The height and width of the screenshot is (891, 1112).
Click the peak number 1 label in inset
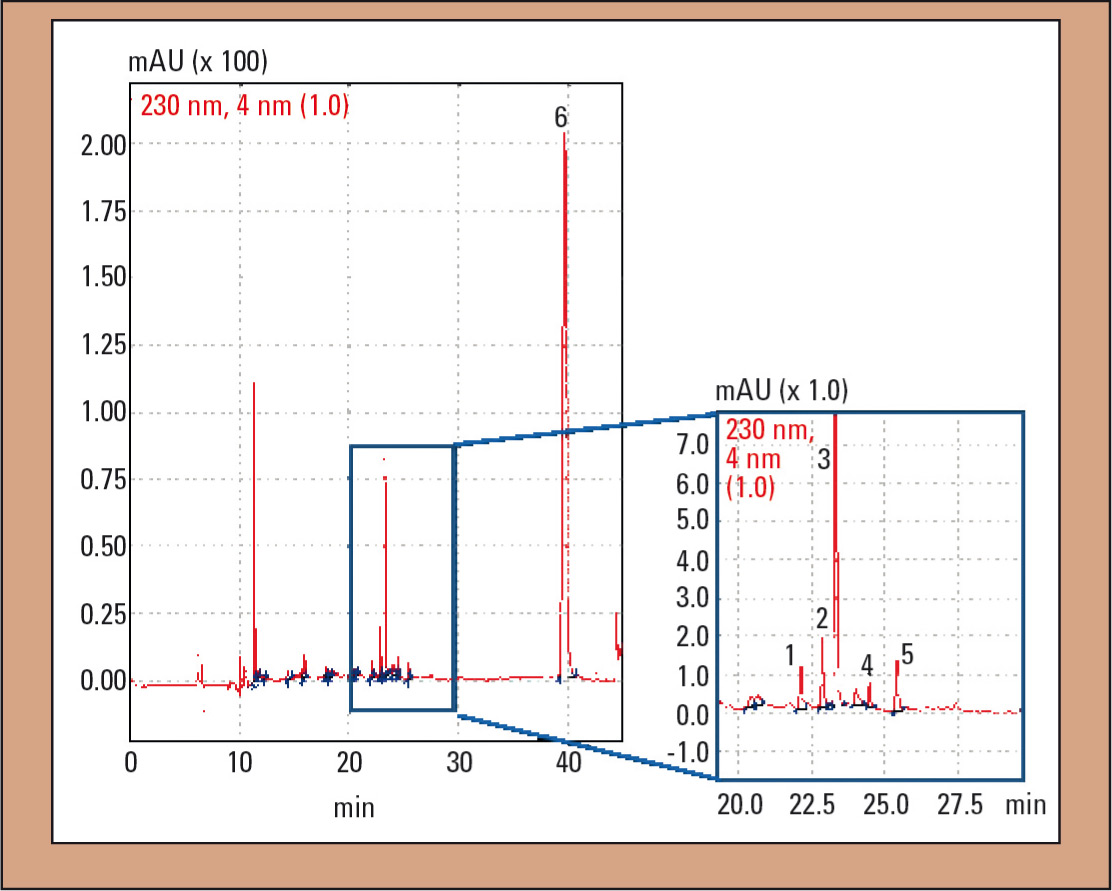click(x=790, y=655)
